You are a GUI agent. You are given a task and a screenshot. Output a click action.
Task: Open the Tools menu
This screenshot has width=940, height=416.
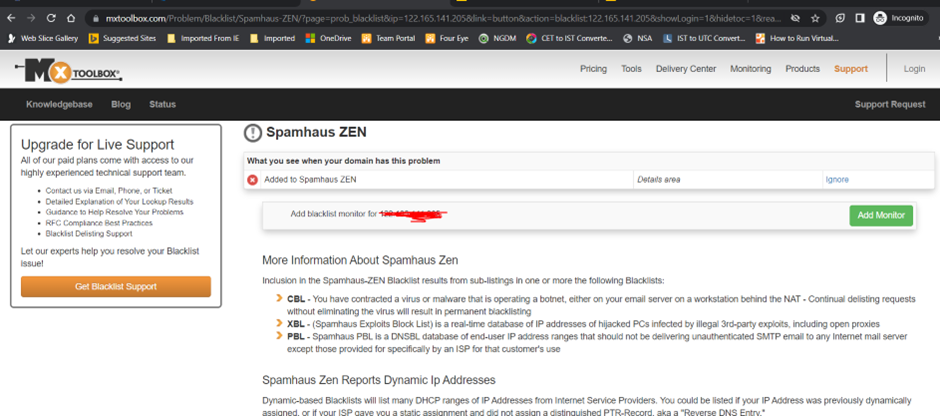(x=631, y=69)
